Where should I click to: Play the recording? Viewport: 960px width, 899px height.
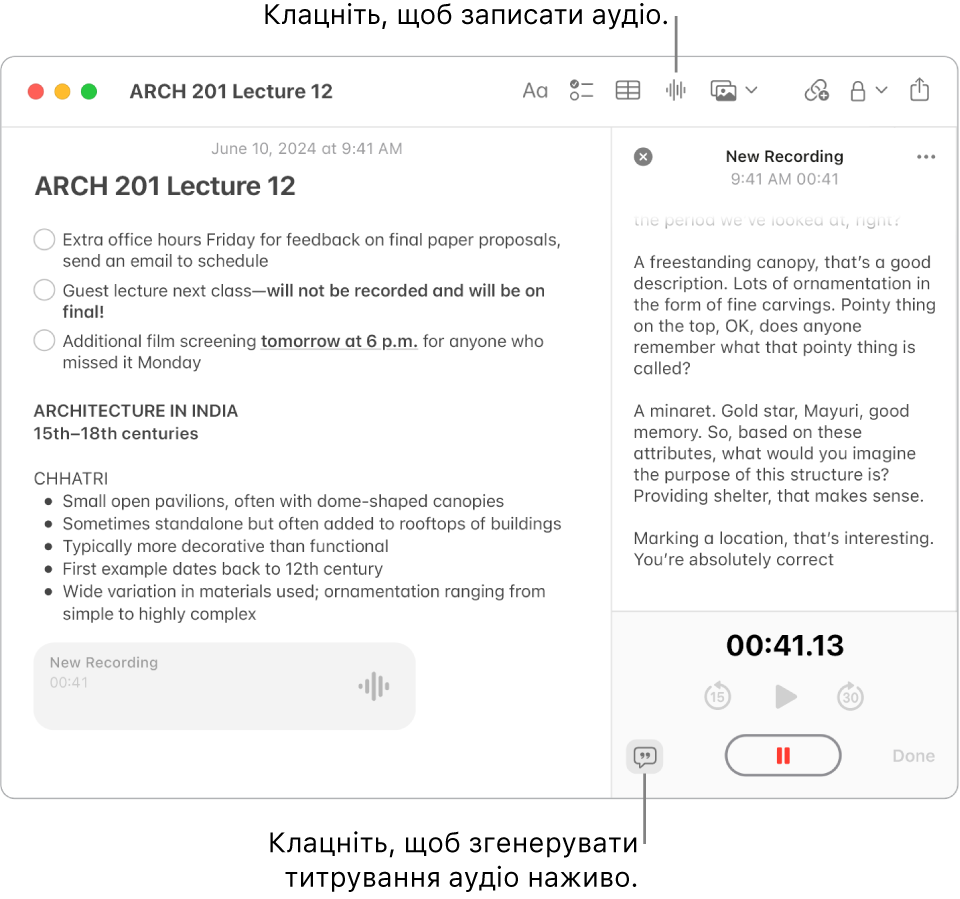click(785, 696)
